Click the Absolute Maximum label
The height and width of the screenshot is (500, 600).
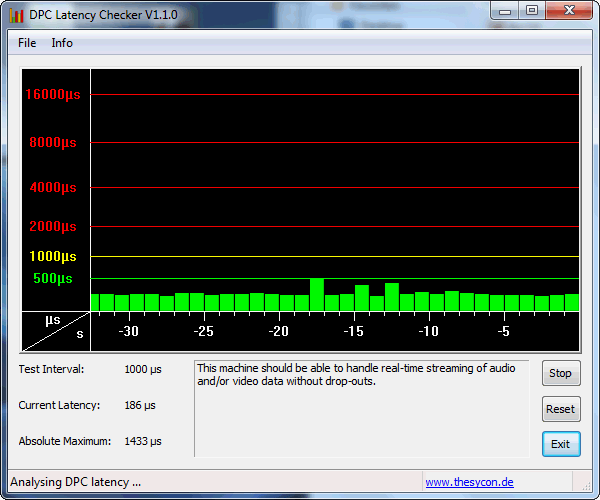(65, 441)
